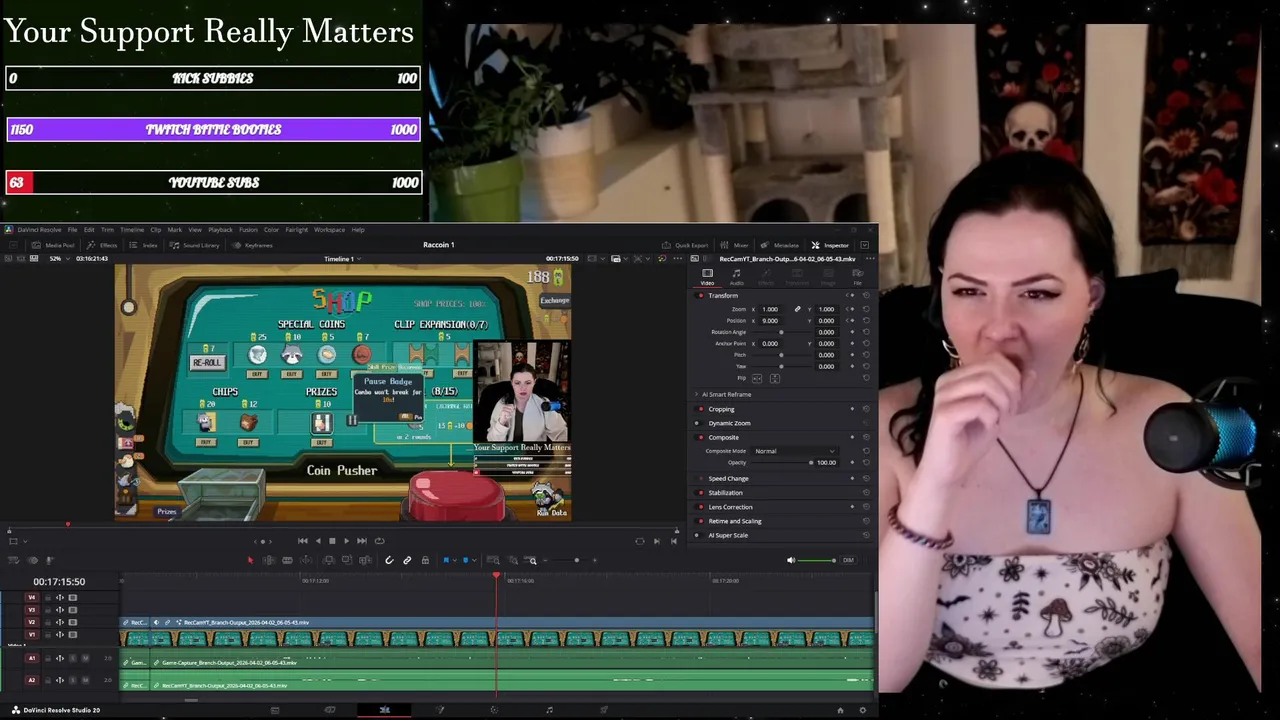Flip clip vertically in Inspector
1280x720 pixels.
click(775, 378)
